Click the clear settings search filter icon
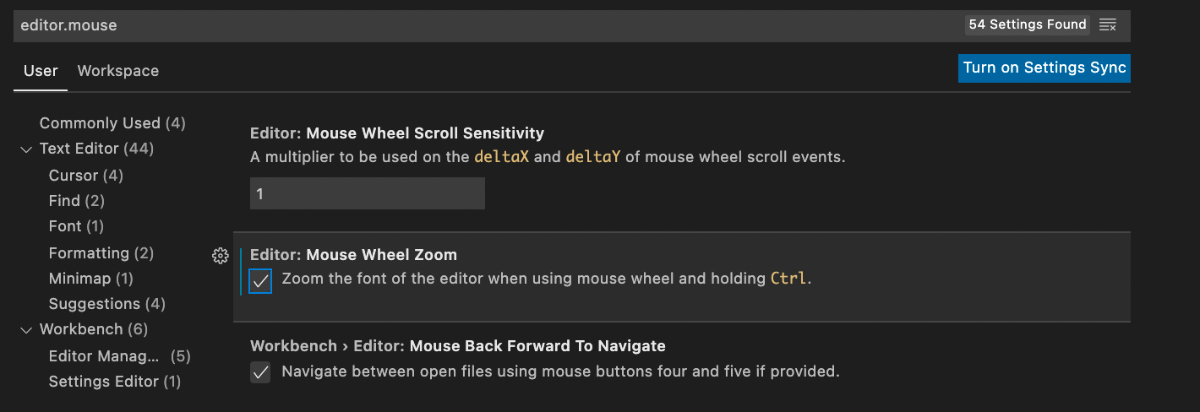 (x=1107, y=24)
